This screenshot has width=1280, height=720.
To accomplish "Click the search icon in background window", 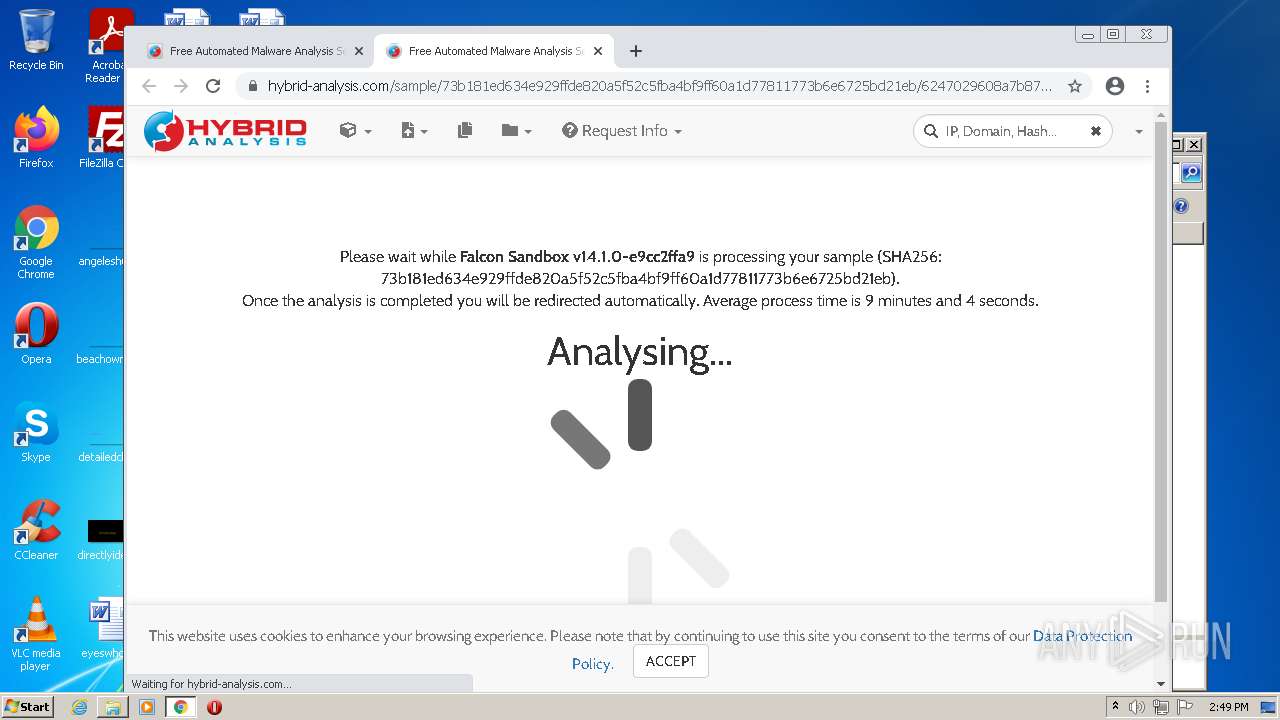I will (x=1191, y=173).
